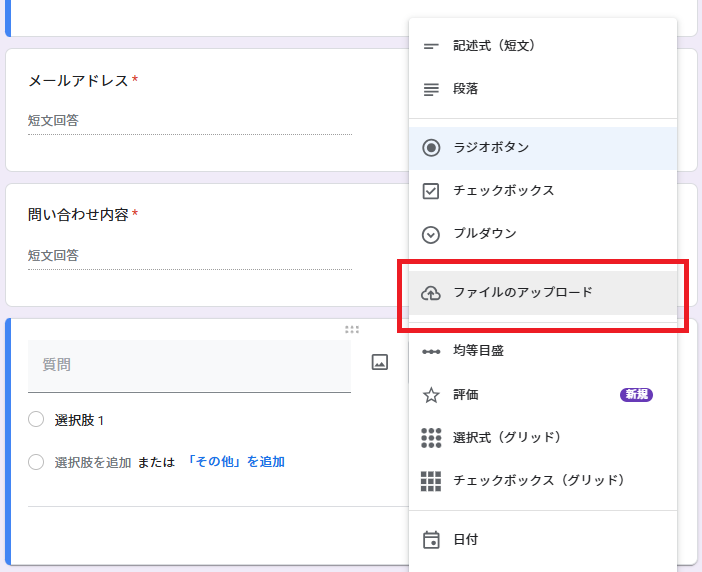Viewport: 702px width, 572px height.
Task: Click the 「その他」を追加 link
Action: (235, 462)
